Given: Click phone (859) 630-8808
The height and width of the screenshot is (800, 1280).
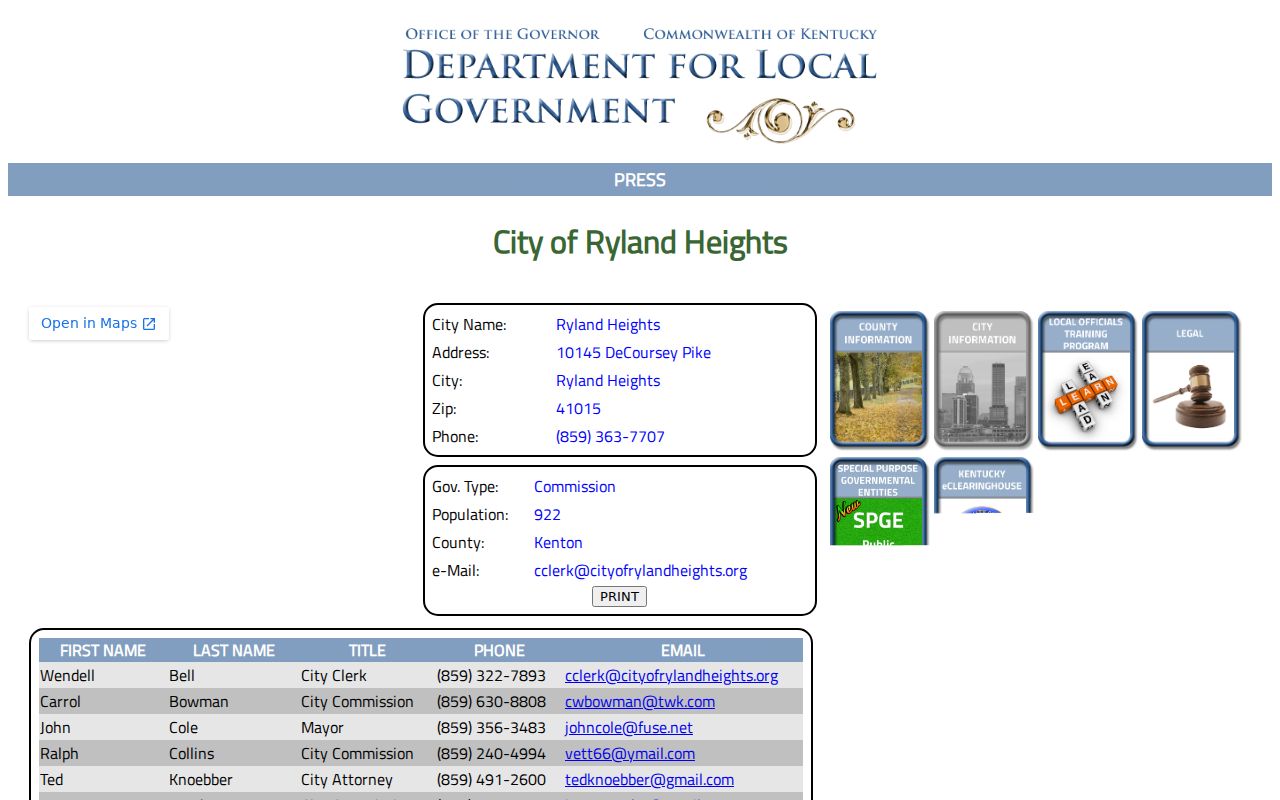Looking at the screenshot, I should (491, 702).
